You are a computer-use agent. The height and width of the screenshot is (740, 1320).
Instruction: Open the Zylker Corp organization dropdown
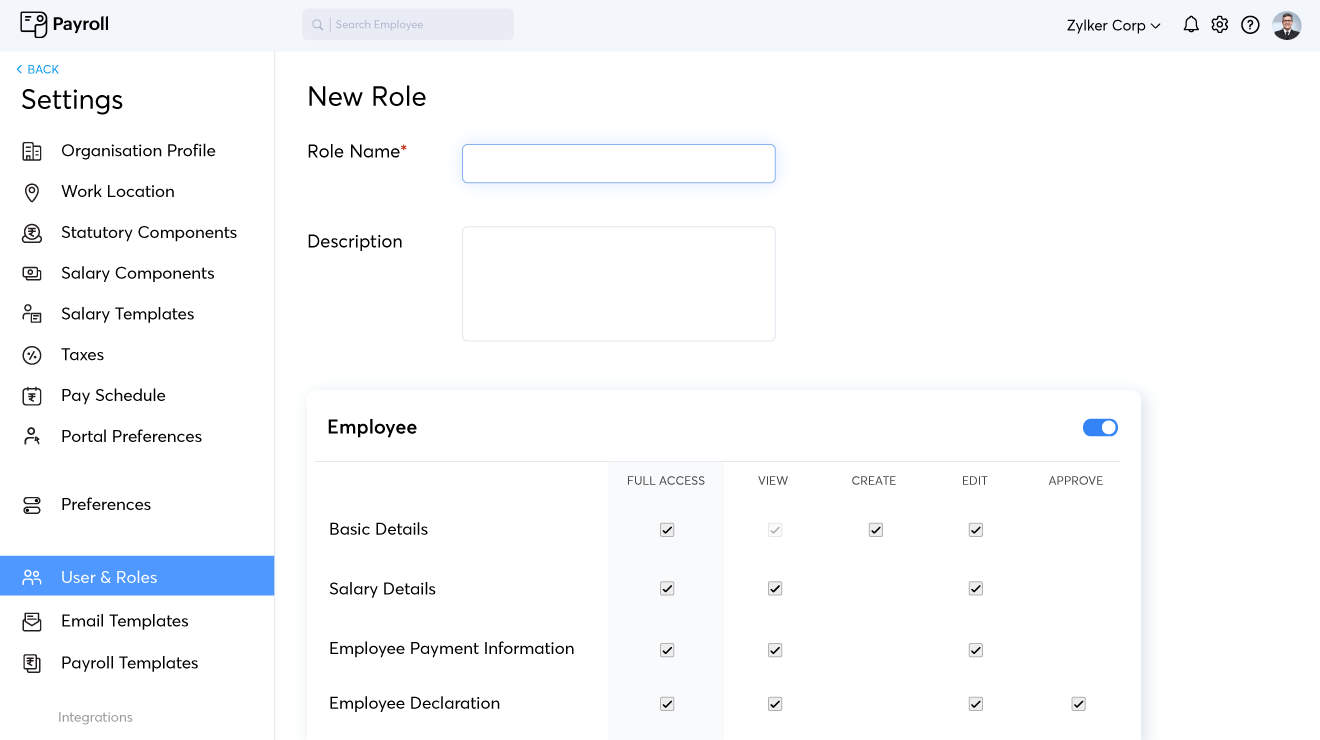(1113, 25)
